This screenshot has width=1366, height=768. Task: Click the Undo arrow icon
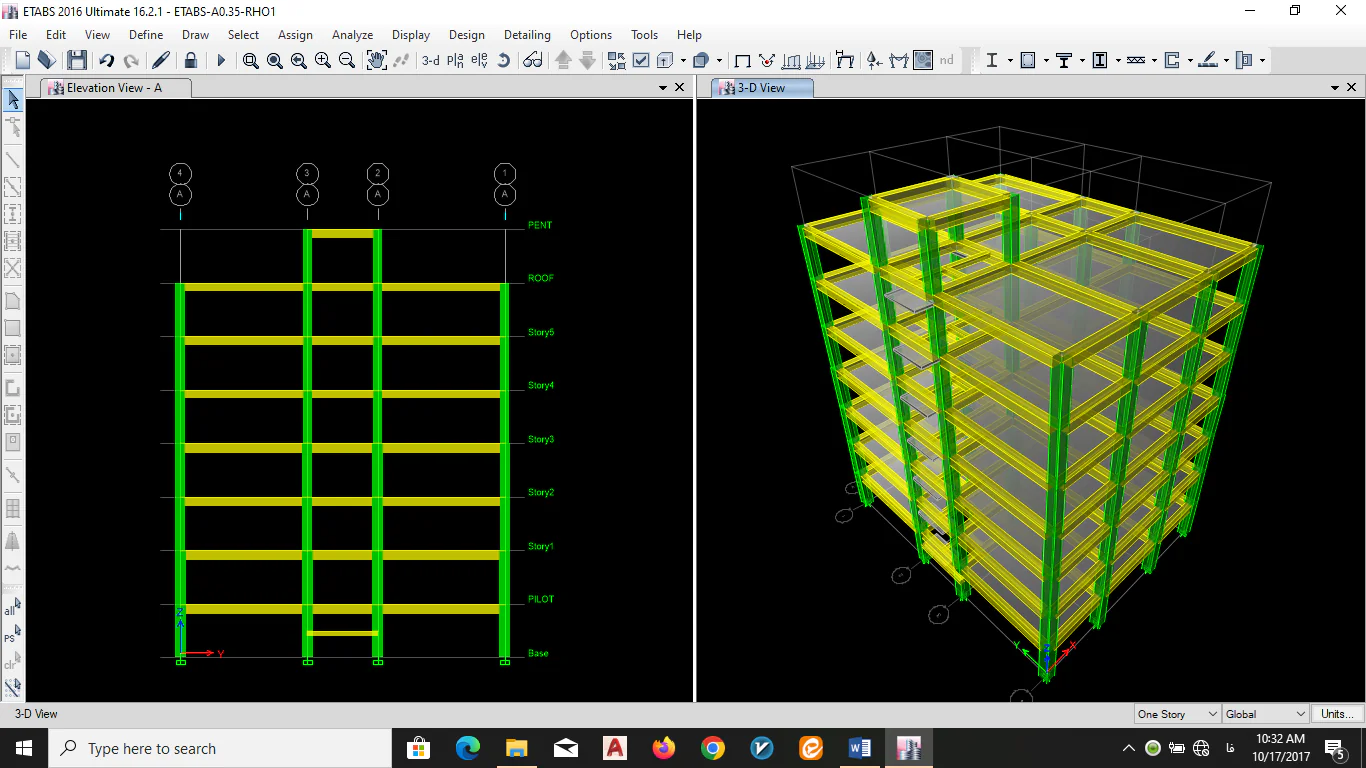[x=106, y=60]
